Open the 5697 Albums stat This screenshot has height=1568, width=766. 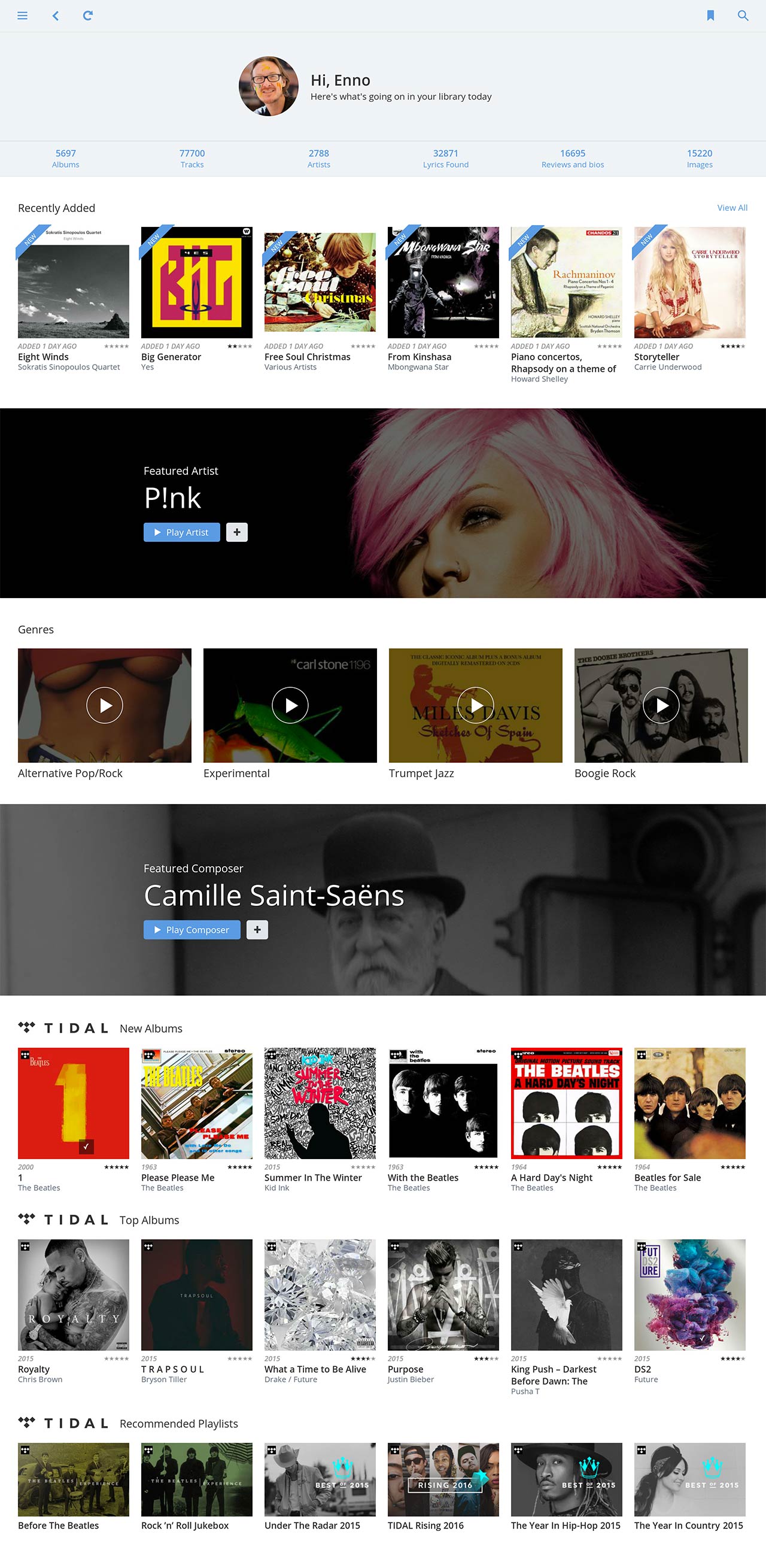click(66, 158)
